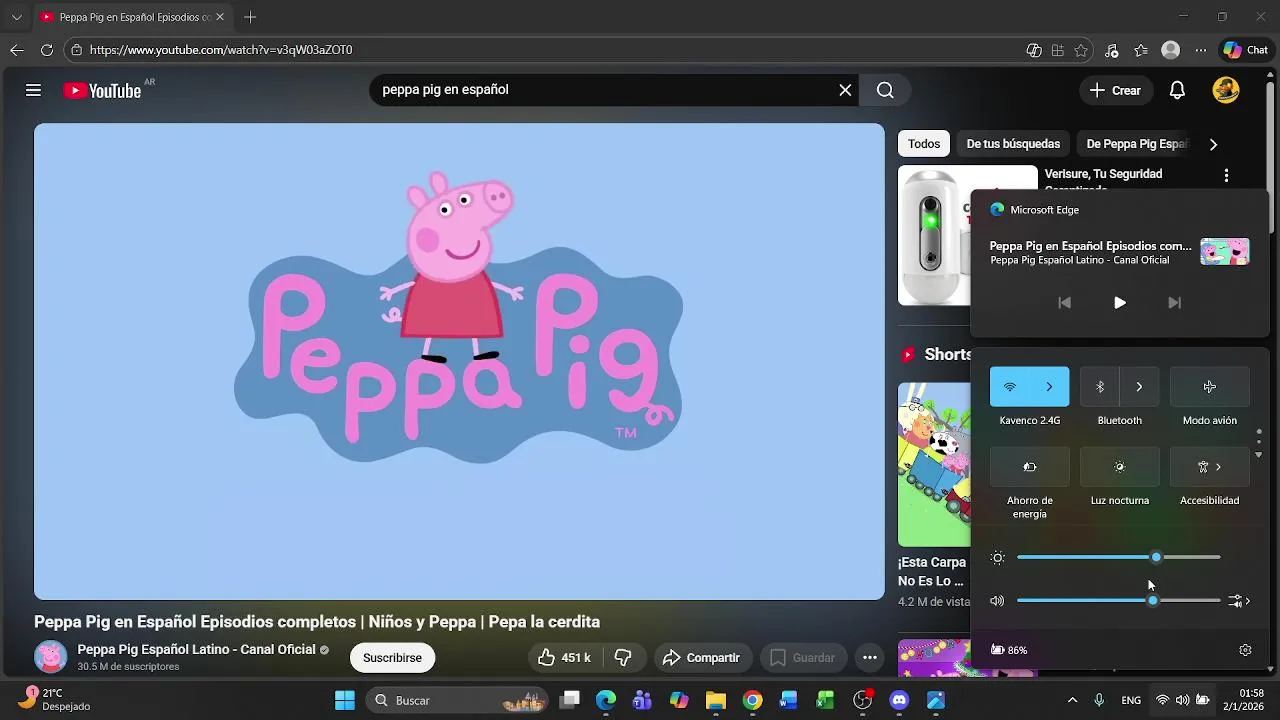The width and height of the screenshot is (1280, 720).
Task: Select De tus búsquedas chip
Action: pos(1013,144)
